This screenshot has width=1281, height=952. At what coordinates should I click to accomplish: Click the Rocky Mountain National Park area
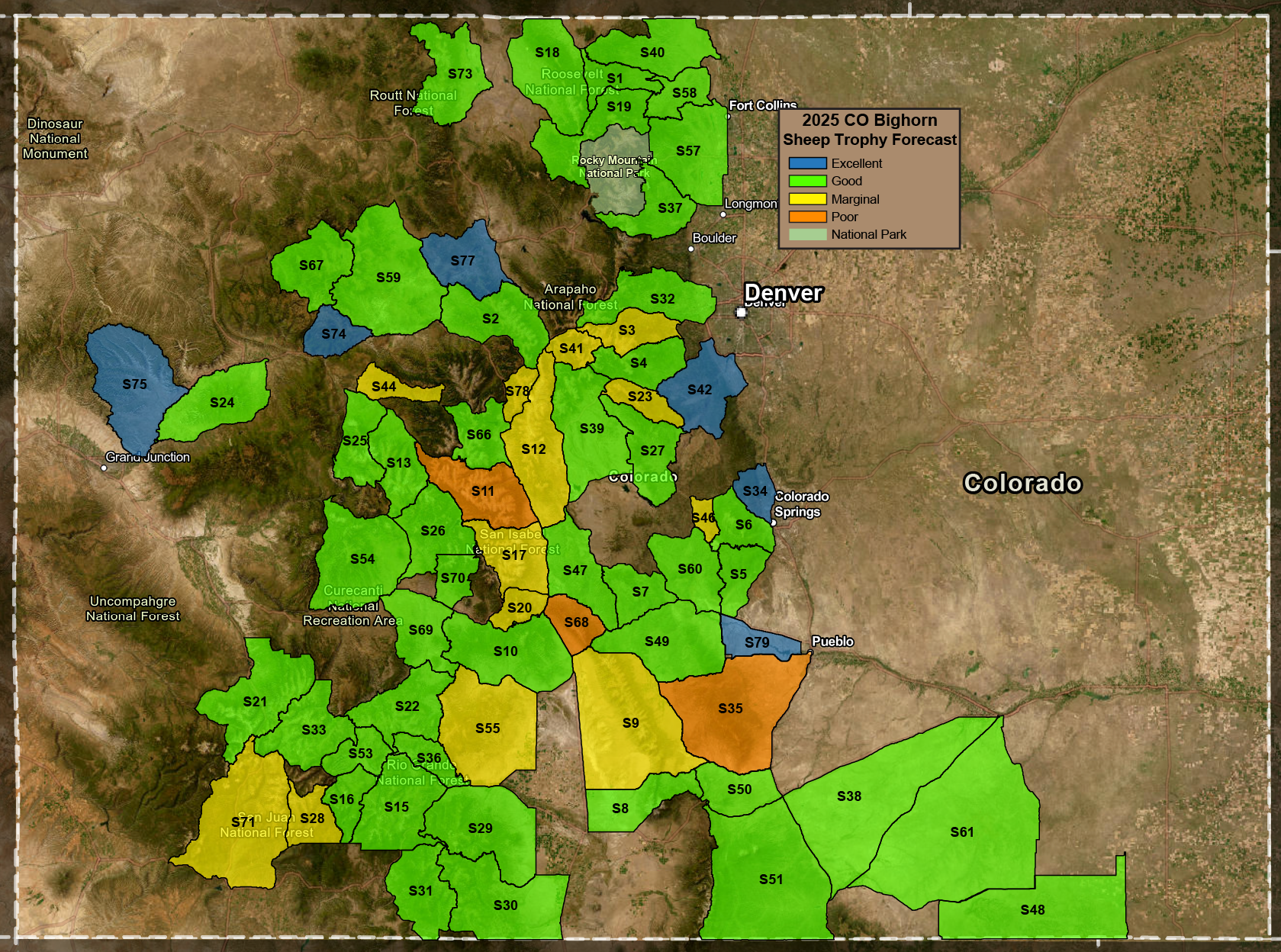point(616,169)
